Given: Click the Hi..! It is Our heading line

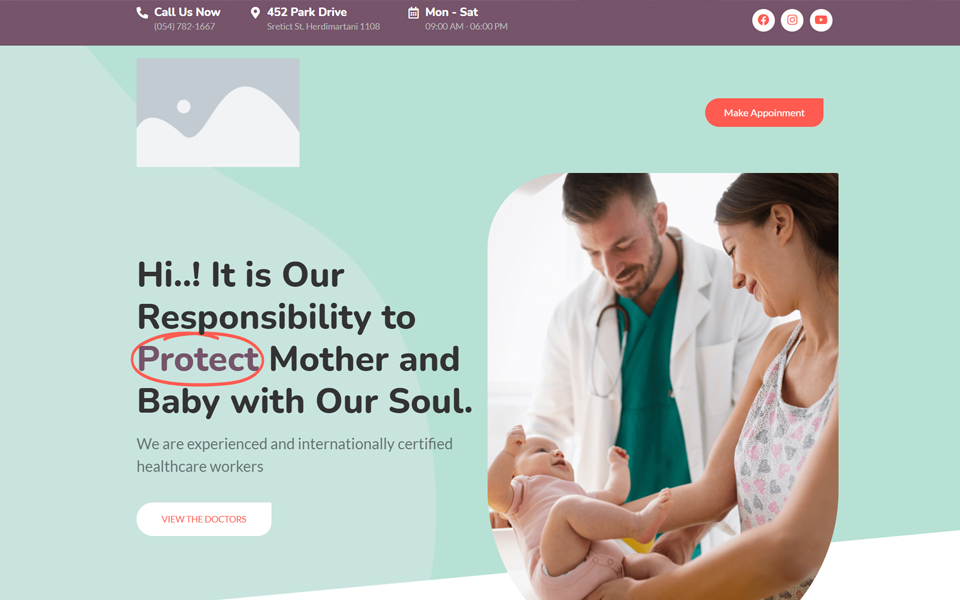Looking at the screenshot, I should coord(241,274).
